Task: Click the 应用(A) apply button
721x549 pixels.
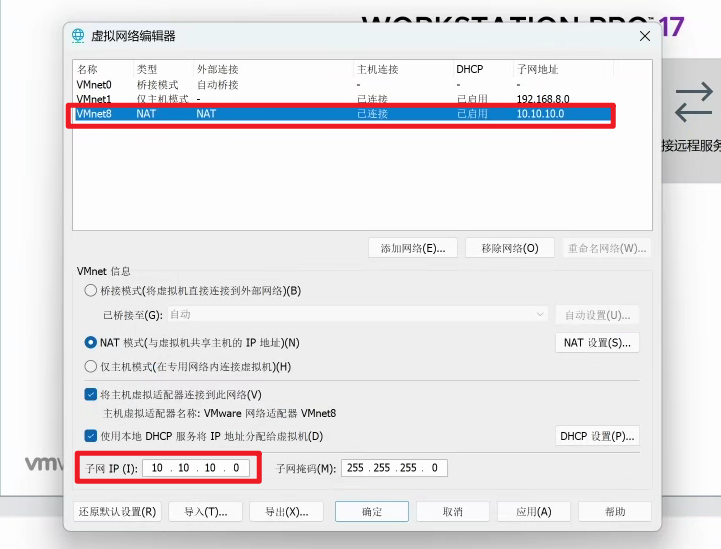Action: point(533,511)
